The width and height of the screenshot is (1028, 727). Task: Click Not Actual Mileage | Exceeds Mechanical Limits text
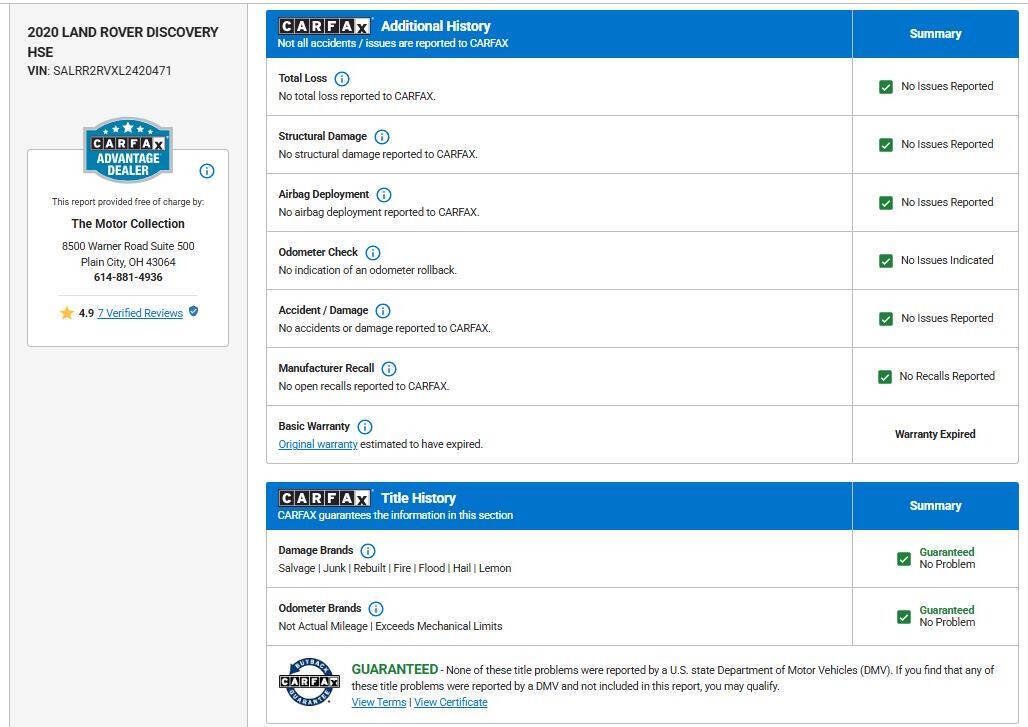click(390, 627)
